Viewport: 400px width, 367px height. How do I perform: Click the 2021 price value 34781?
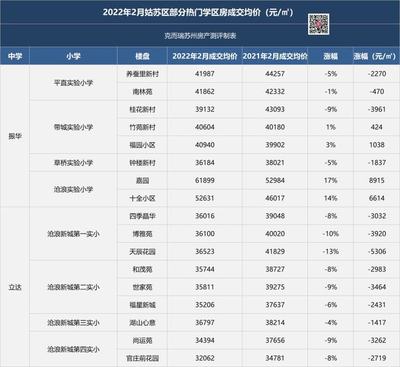pos(275,358)
